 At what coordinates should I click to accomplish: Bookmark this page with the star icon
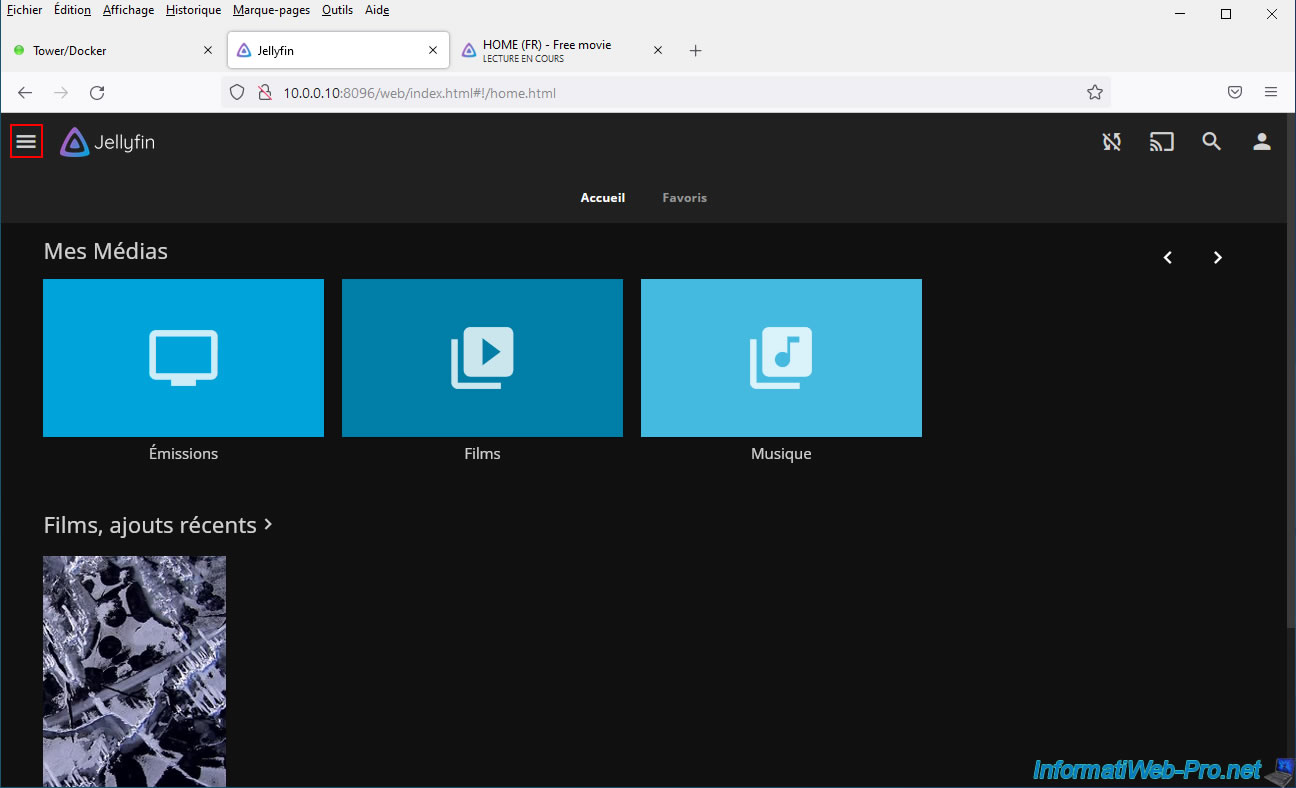click(x=1094, y=93)
